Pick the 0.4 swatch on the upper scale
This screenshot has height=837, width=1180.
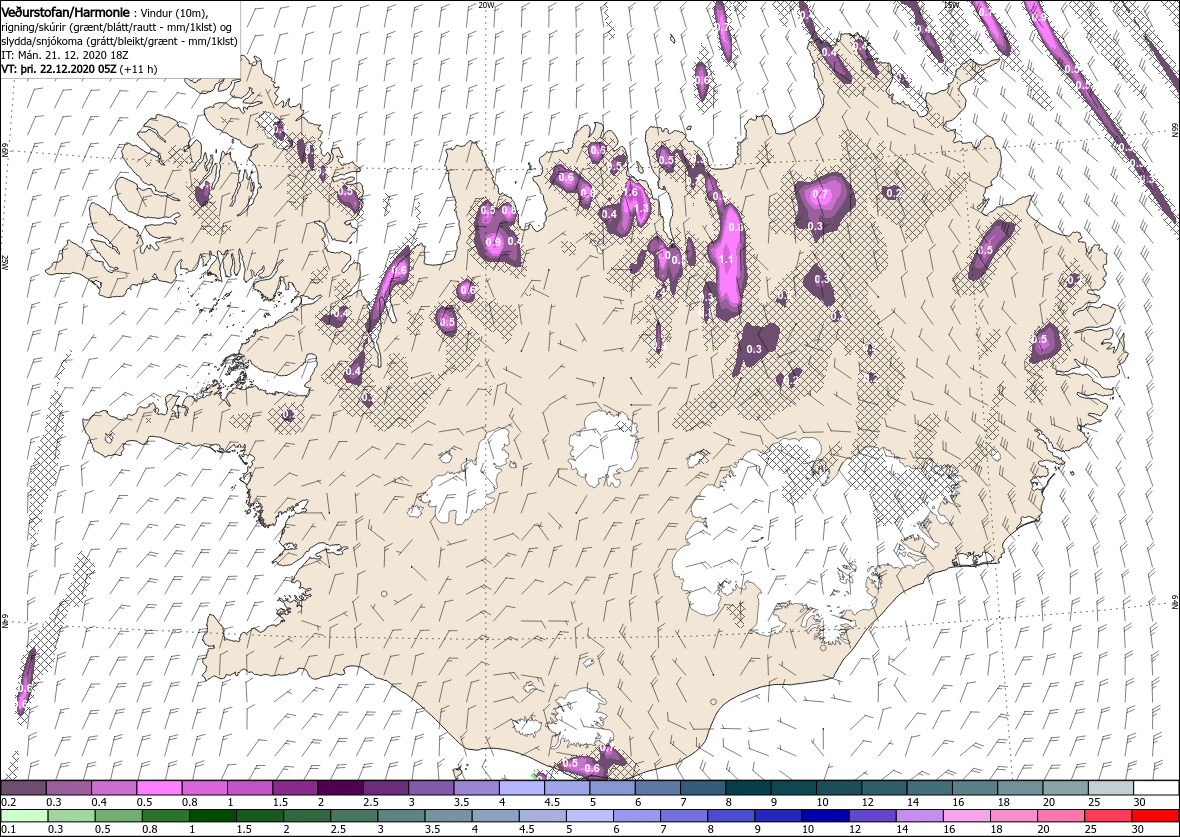[114, 788]
